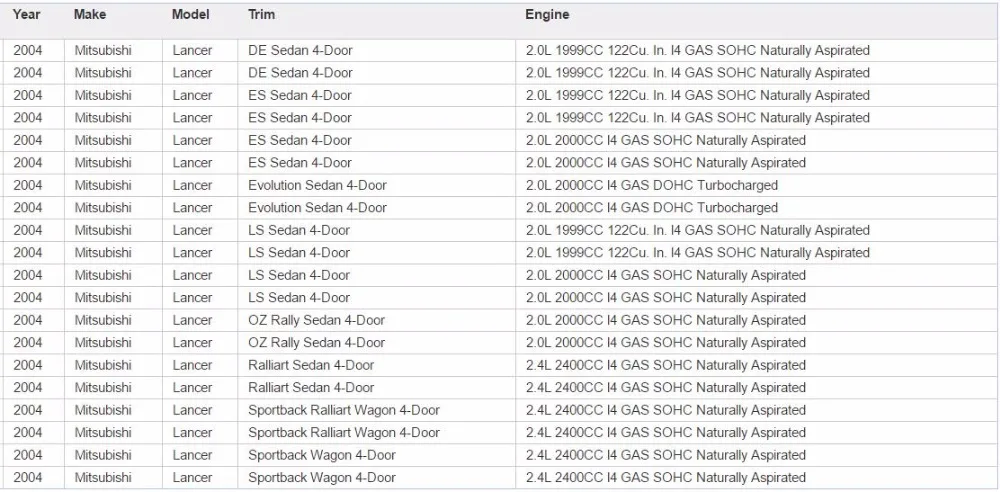Image resolution: width=1000 pixels, height=492 pixels.
Task: Select the first OZ Rally Sedan 4-Door cell
Action: tap(376, 320)
